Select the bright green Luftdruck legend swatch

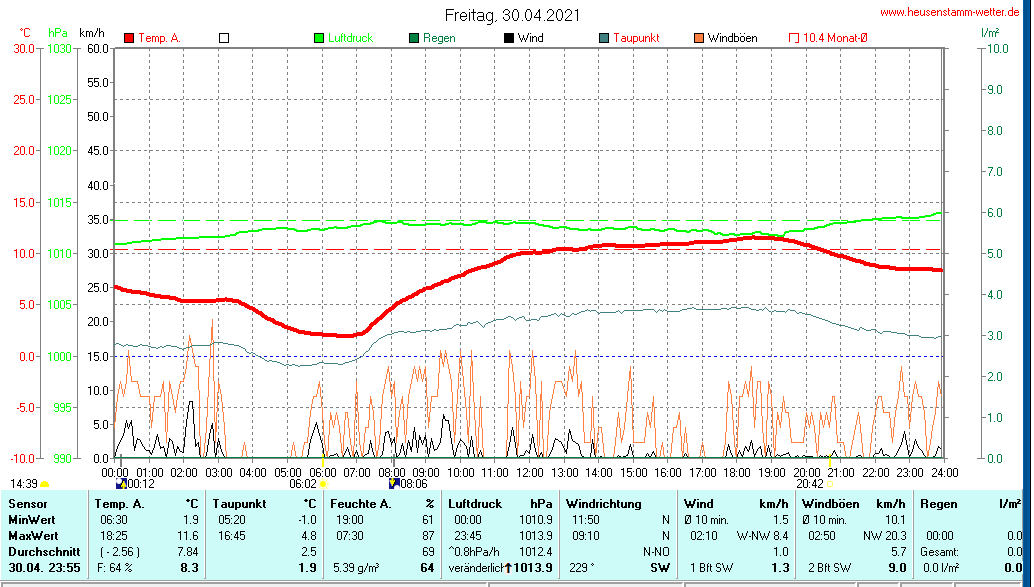pos(319,38)
